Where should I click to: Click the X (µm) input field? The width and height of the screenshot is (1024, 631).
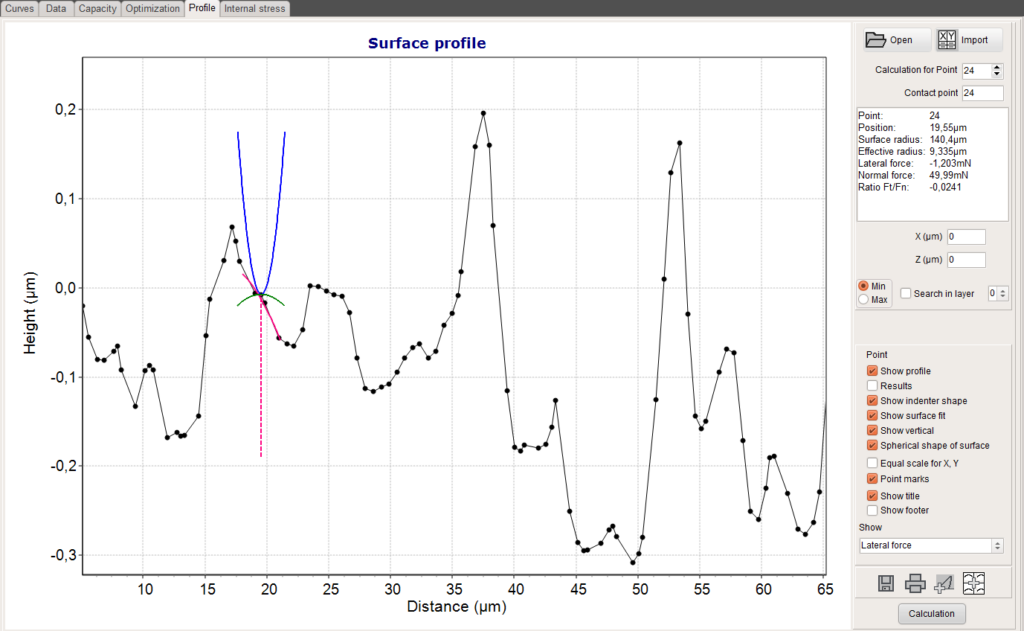(965, 237)
